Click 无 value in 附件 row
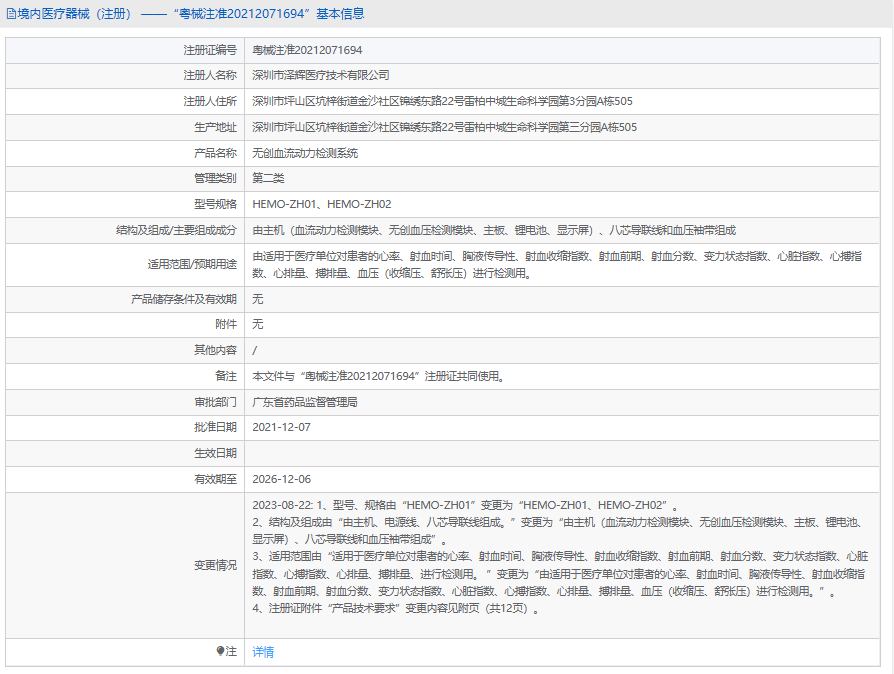The image size is (894, 674). coord(258,324)
